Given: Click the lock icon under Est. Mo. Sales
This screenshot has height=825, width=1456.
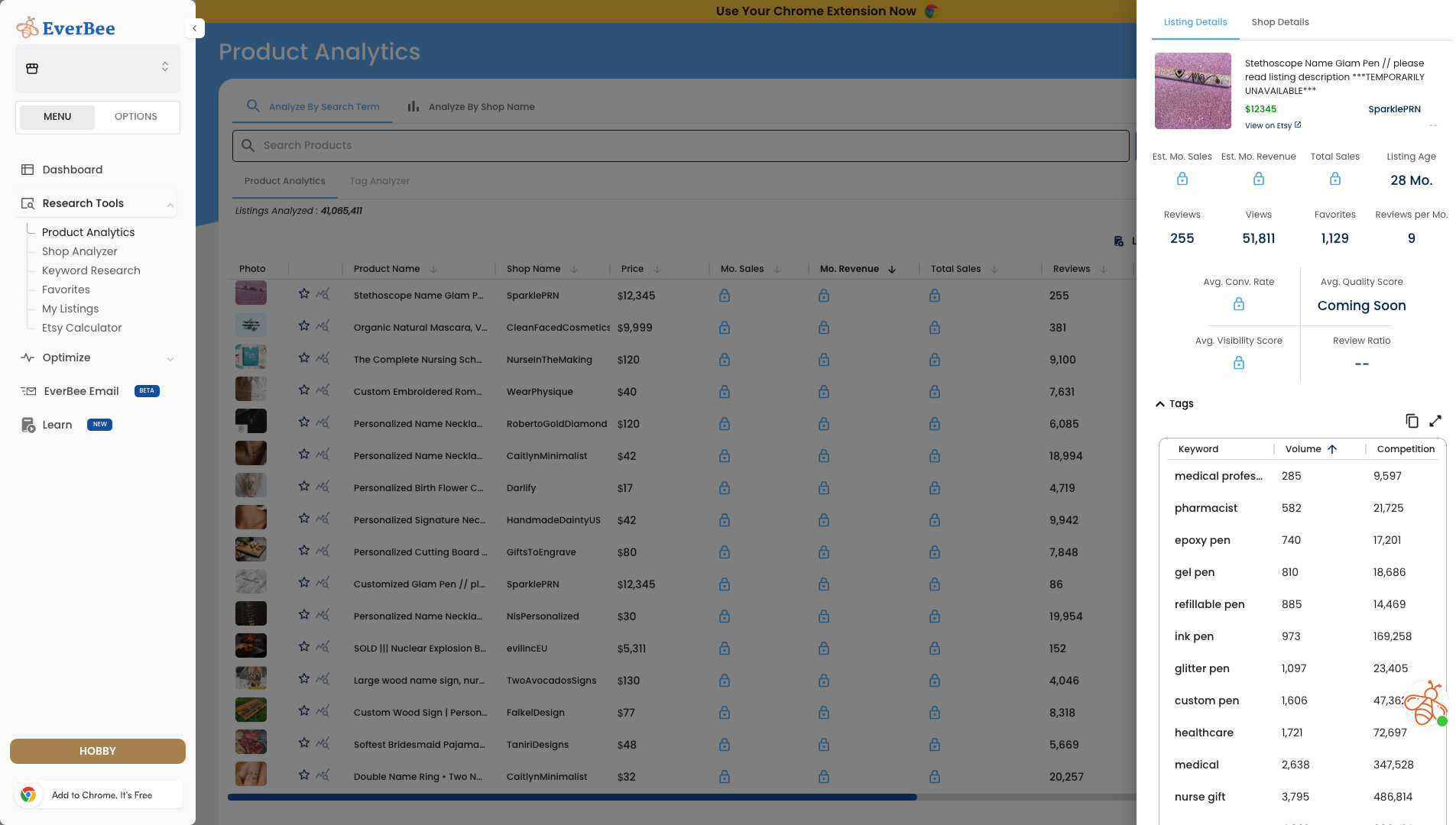Looking at the screenshot, I should (1182, 179).
